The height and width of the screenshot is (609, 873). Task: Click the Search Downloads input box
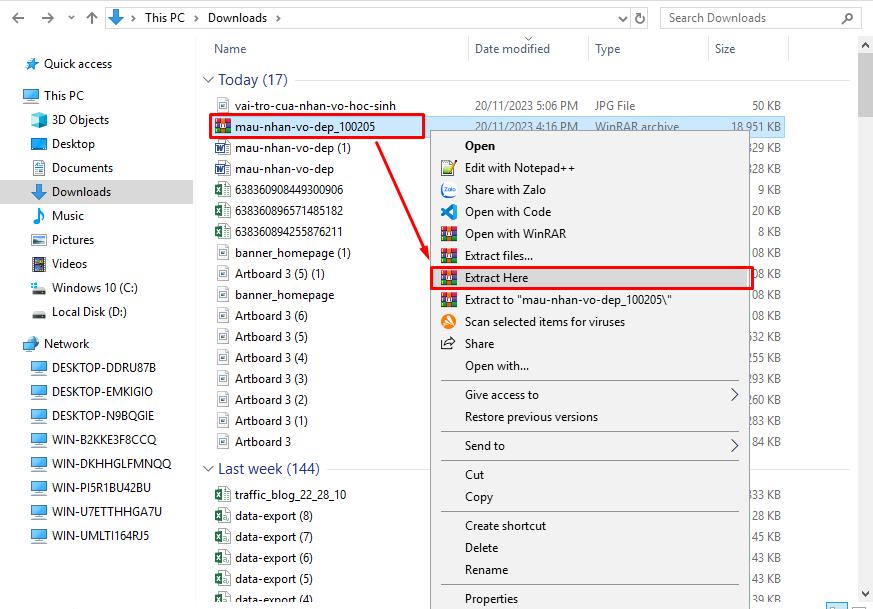click(x=760, y=18)
